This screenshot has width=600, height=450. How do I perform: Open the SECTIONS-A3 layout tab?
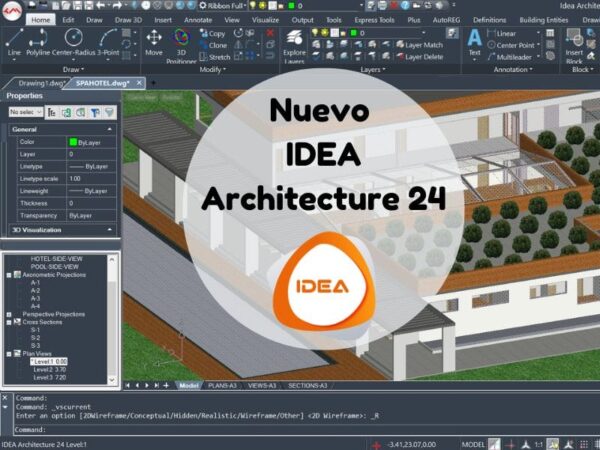pos(307,385)
